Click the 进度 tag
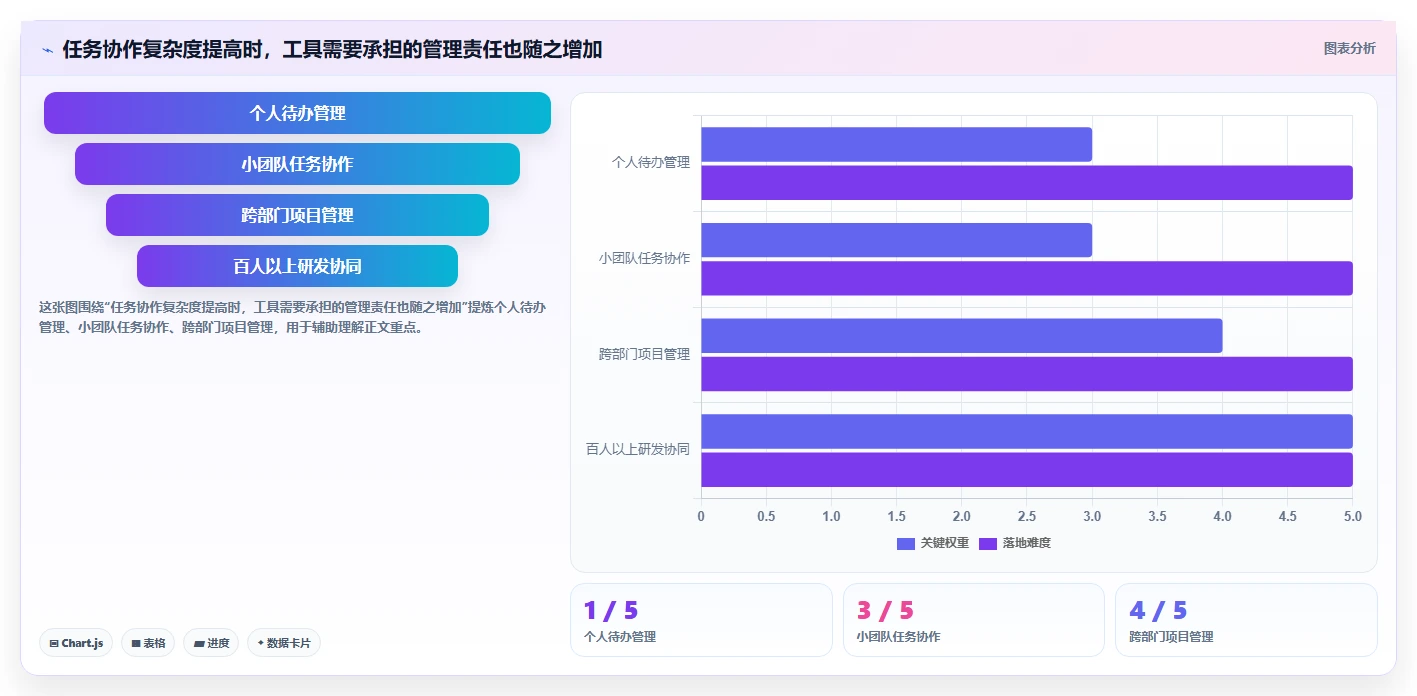 [211, 643]
